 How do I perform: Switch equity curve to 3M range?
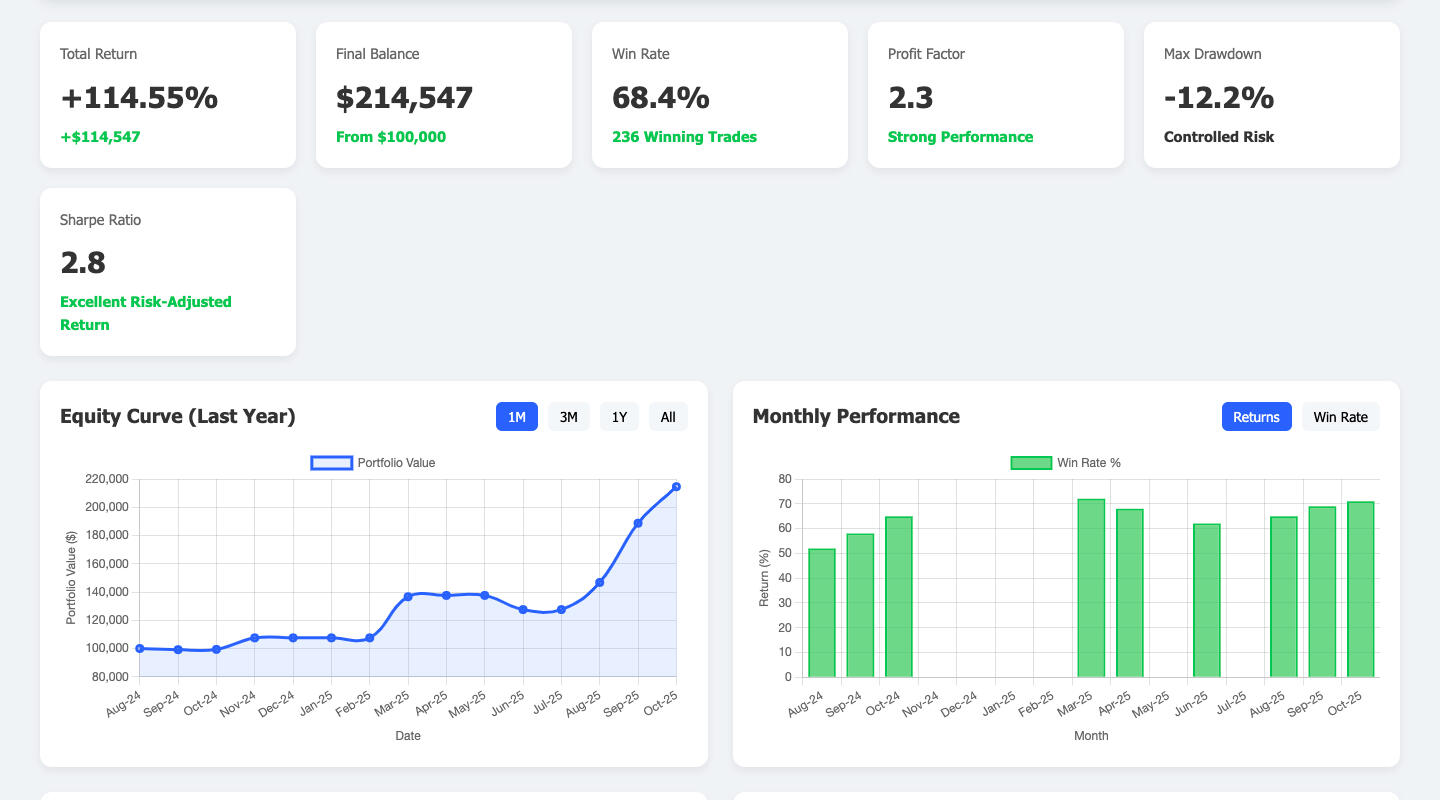pos(568,417)
